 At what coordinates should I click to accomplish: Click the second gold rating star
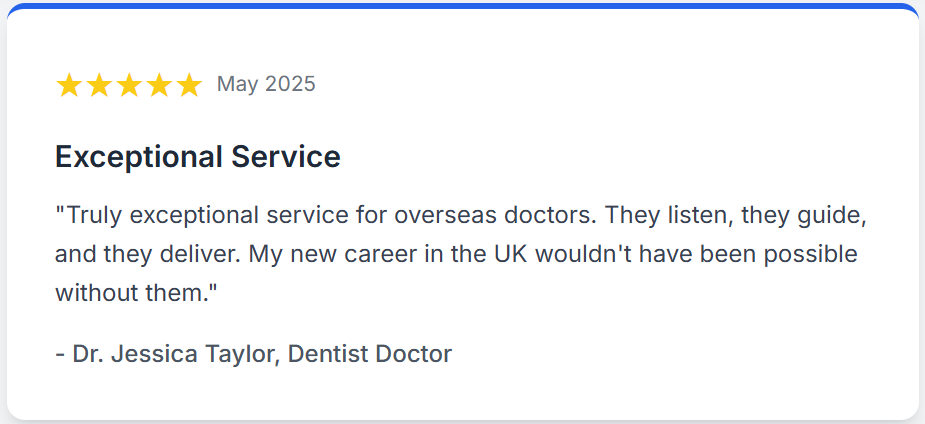pyautogui.click(x=99, y=85)
